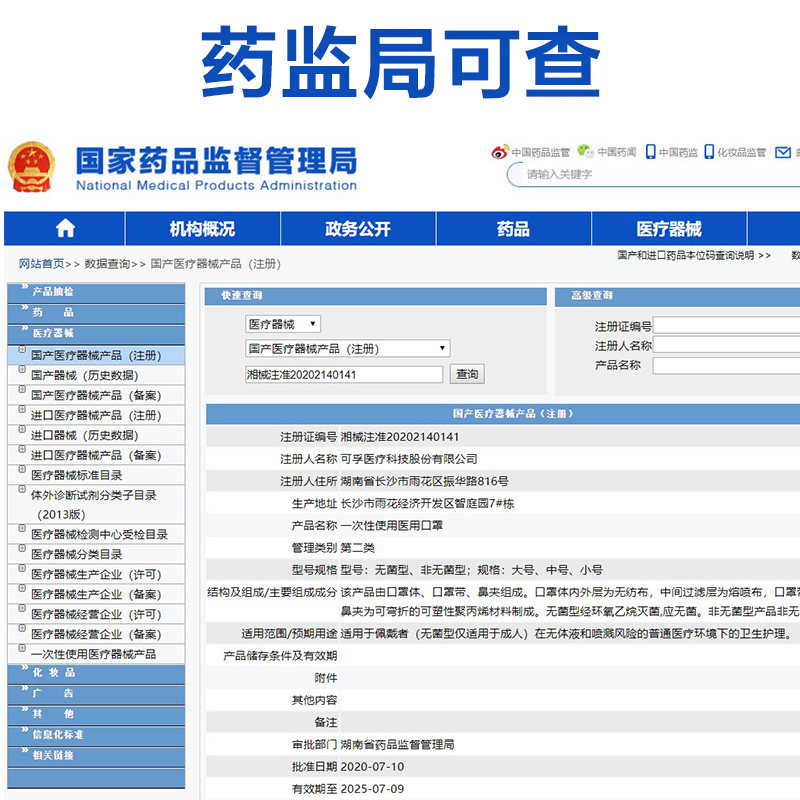Screen dimensions: 800x800
Task: Click registrant address 湖南省长沙市雨花区振华路816号
Action: [424, 481]
